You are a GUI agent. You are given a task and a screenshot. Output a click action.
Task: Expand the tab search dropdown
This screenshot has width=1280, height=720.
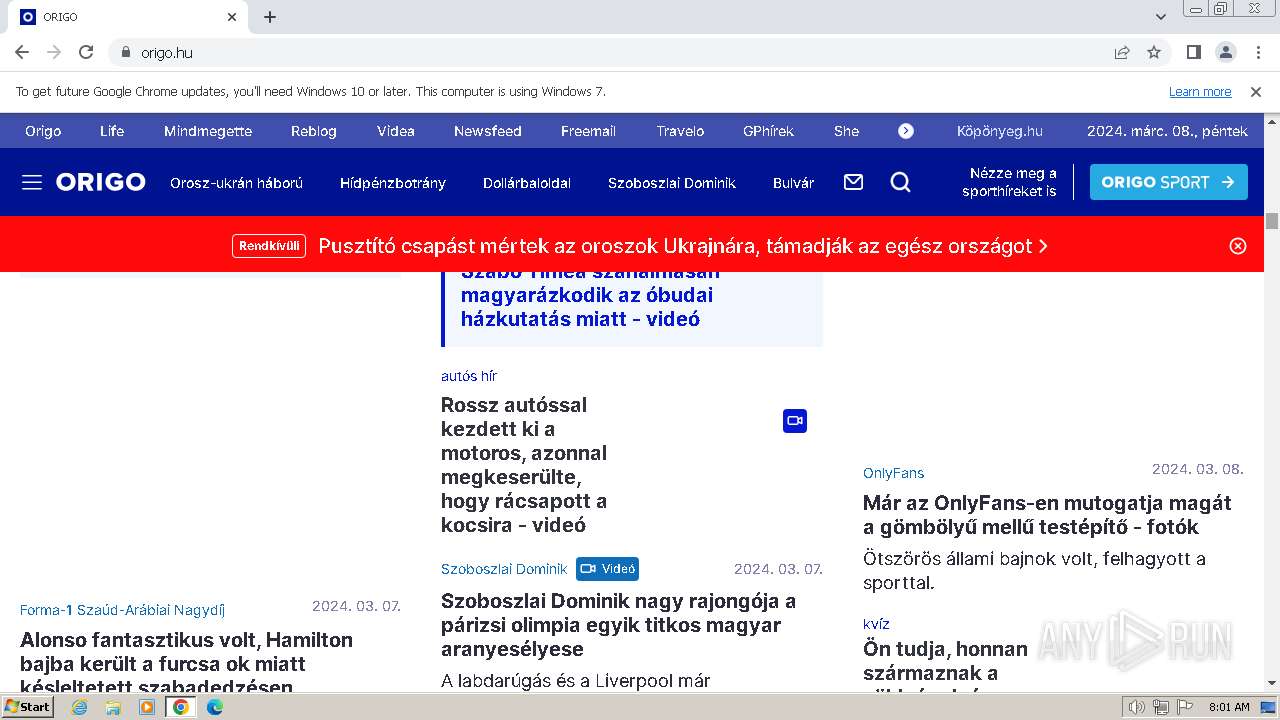(1160, 17)
